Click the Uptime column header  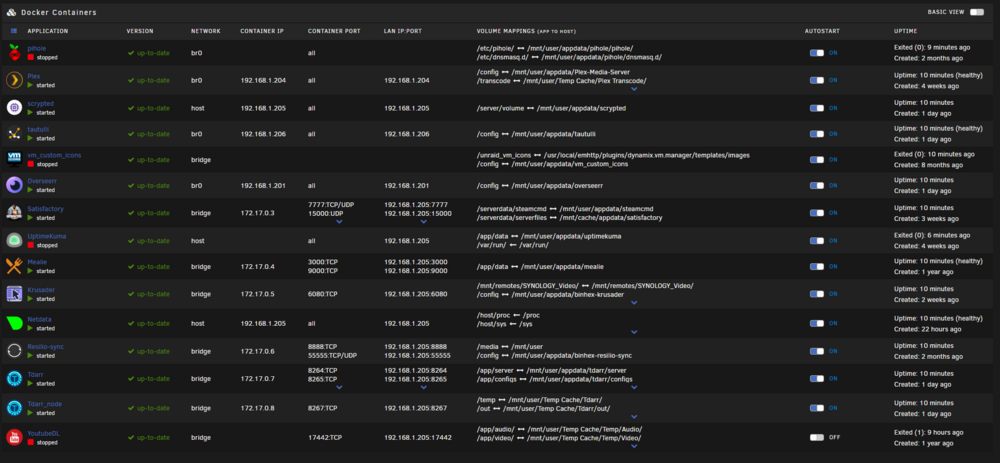click(x=906, y=31)
